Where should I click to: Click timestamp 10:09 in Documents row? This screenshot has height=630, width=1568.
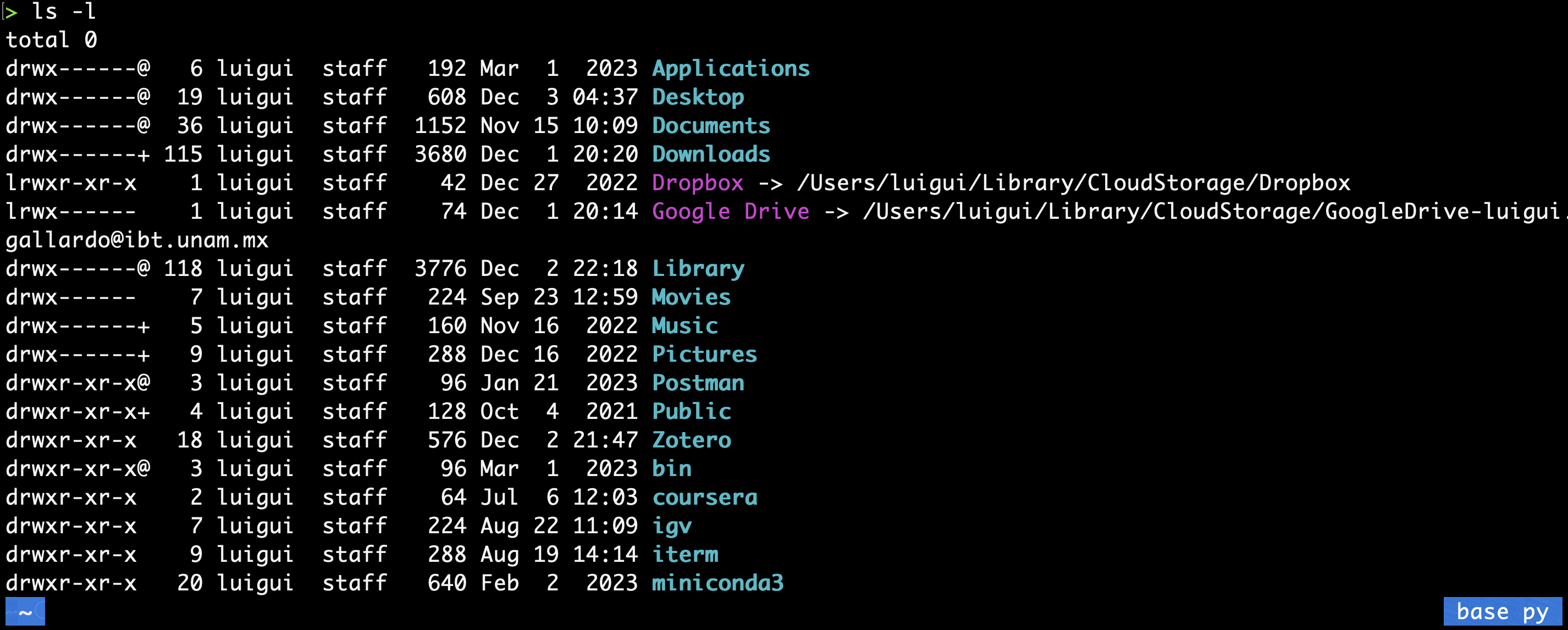pos(605,125)
